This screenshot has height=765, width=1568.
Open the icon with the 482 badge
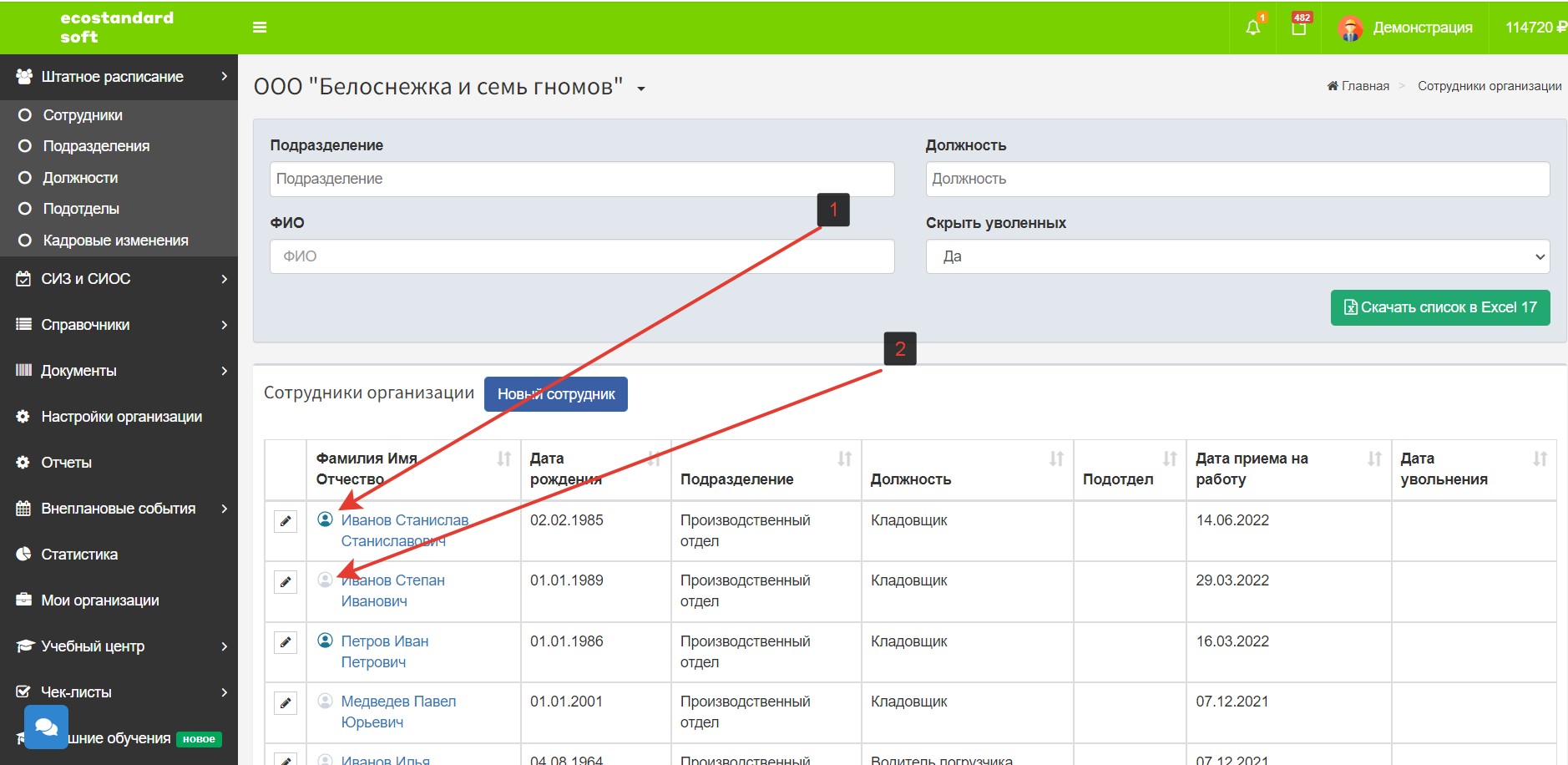click(x=1299, y=28)
